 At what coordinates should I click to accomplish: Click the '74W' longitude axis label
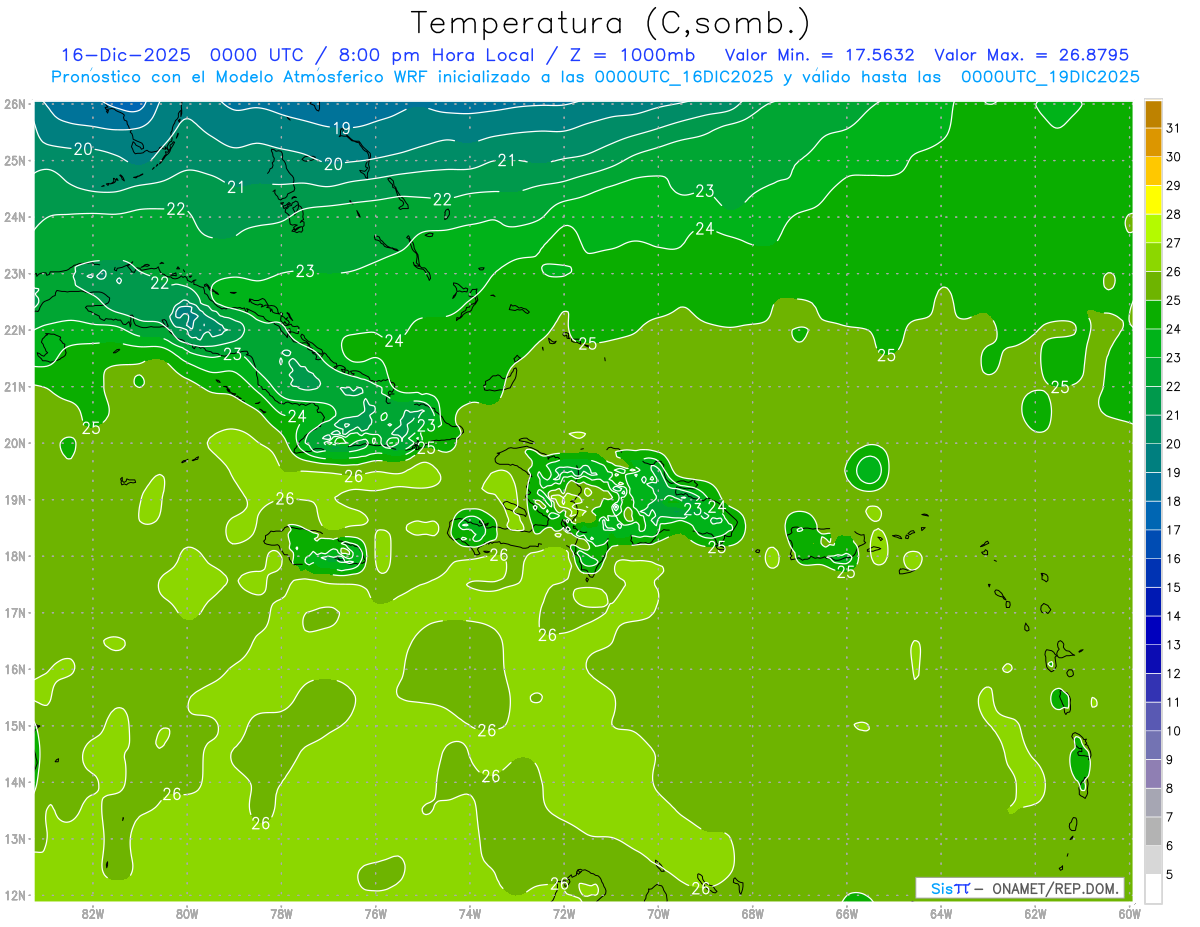469,912
